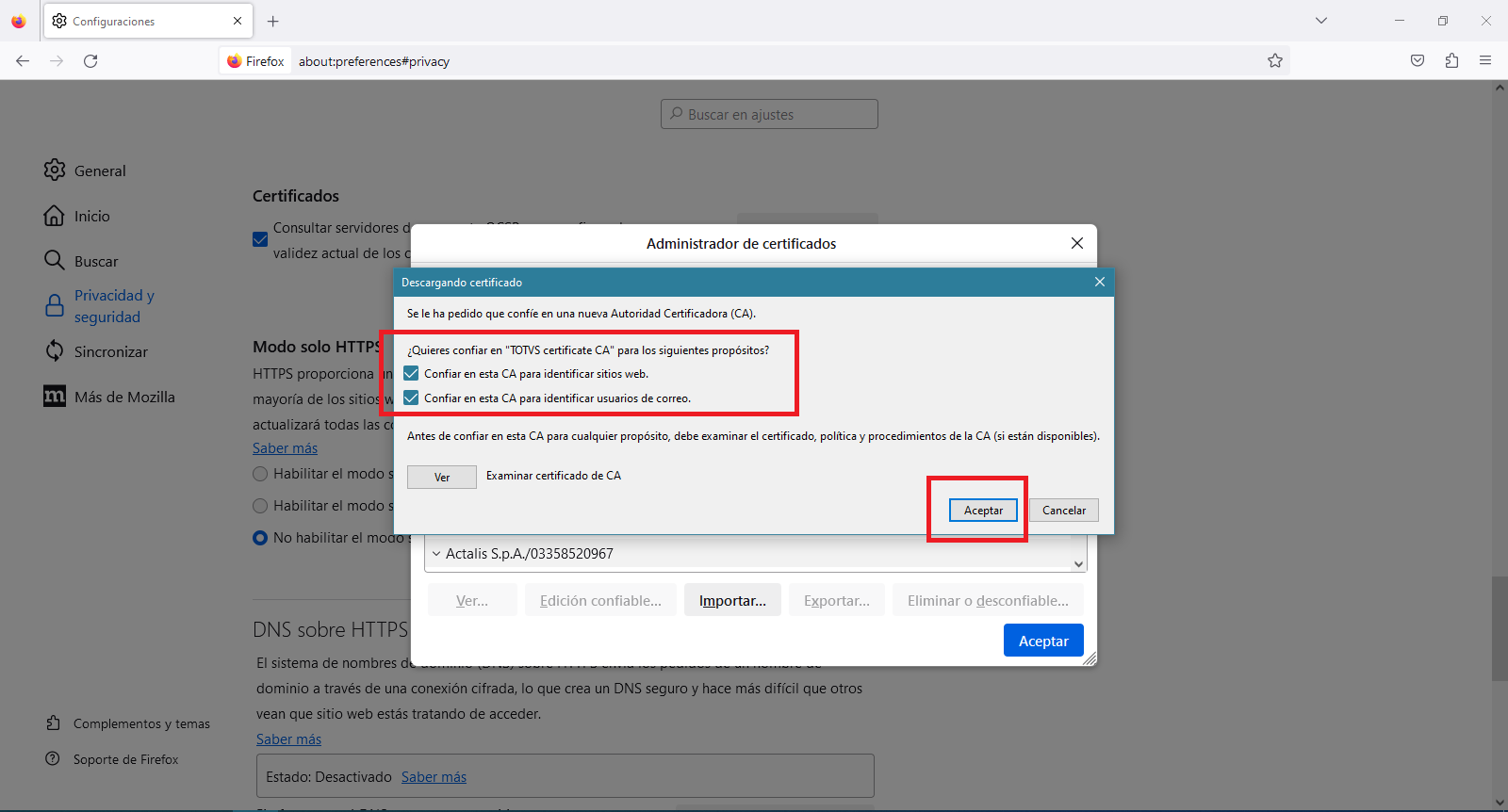The image size is (1508, 812).
Task: Click the certificate list scroll-down arrow
Action: pos(1078,563)
